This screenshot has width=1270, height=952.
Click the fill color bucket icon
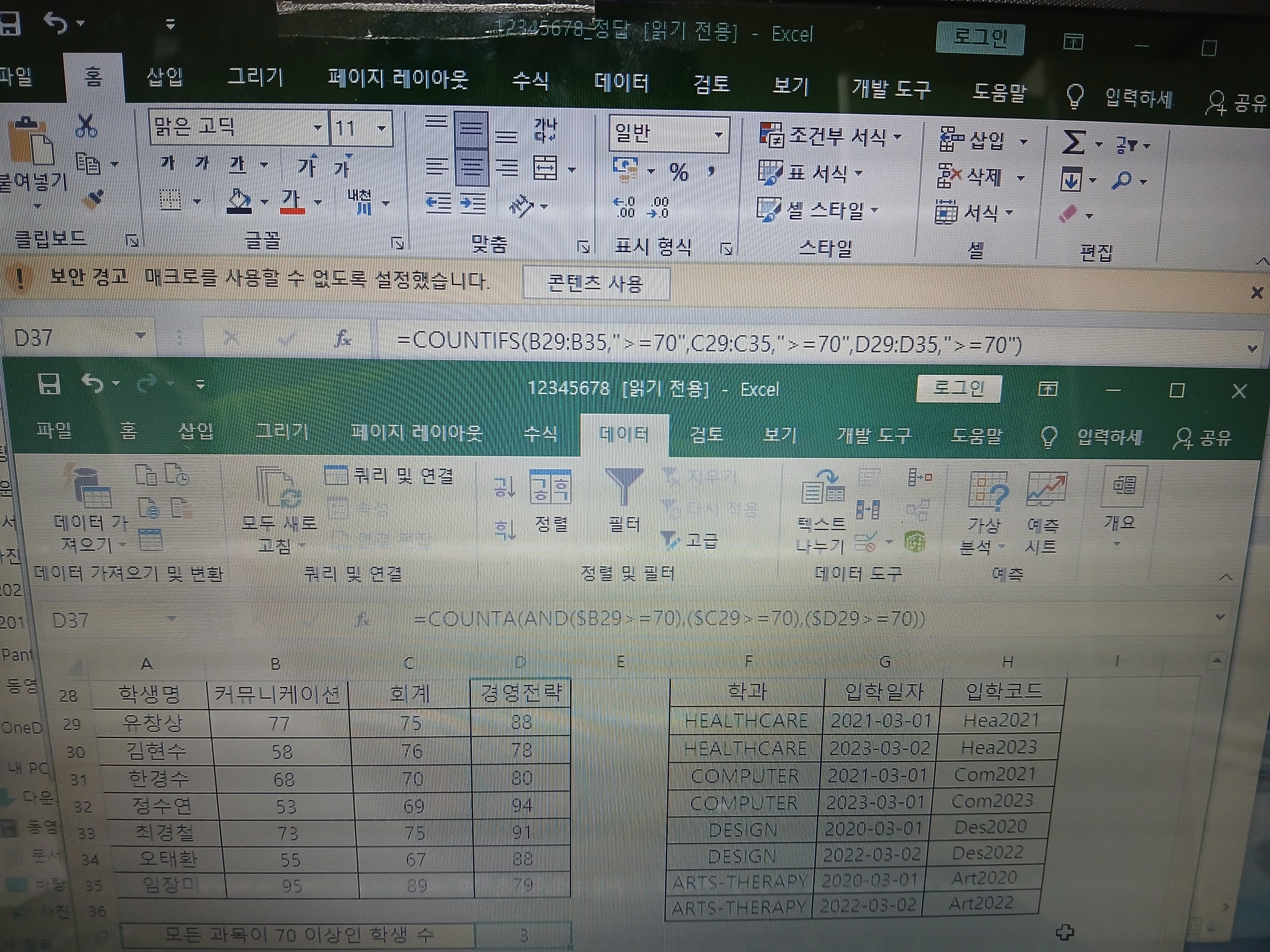[239, 201]
